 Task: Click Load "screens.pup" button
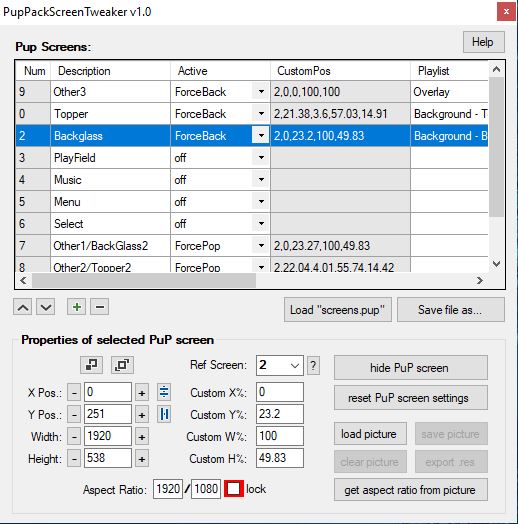point(338,310)
